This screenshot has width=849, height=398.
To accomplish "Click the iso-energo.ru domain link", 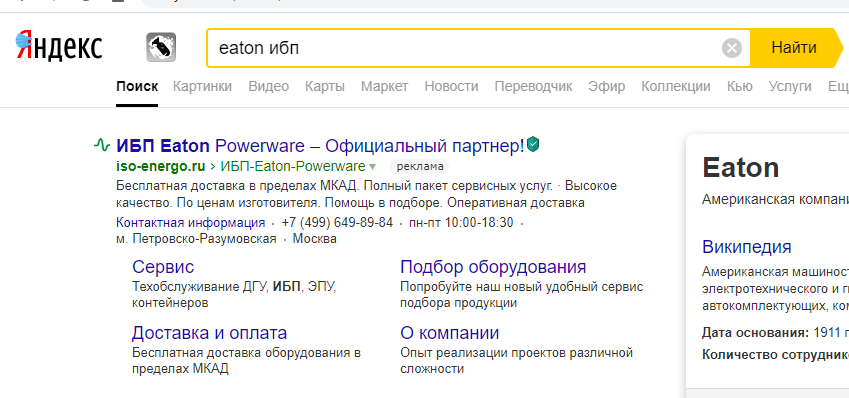I will 161,166.
